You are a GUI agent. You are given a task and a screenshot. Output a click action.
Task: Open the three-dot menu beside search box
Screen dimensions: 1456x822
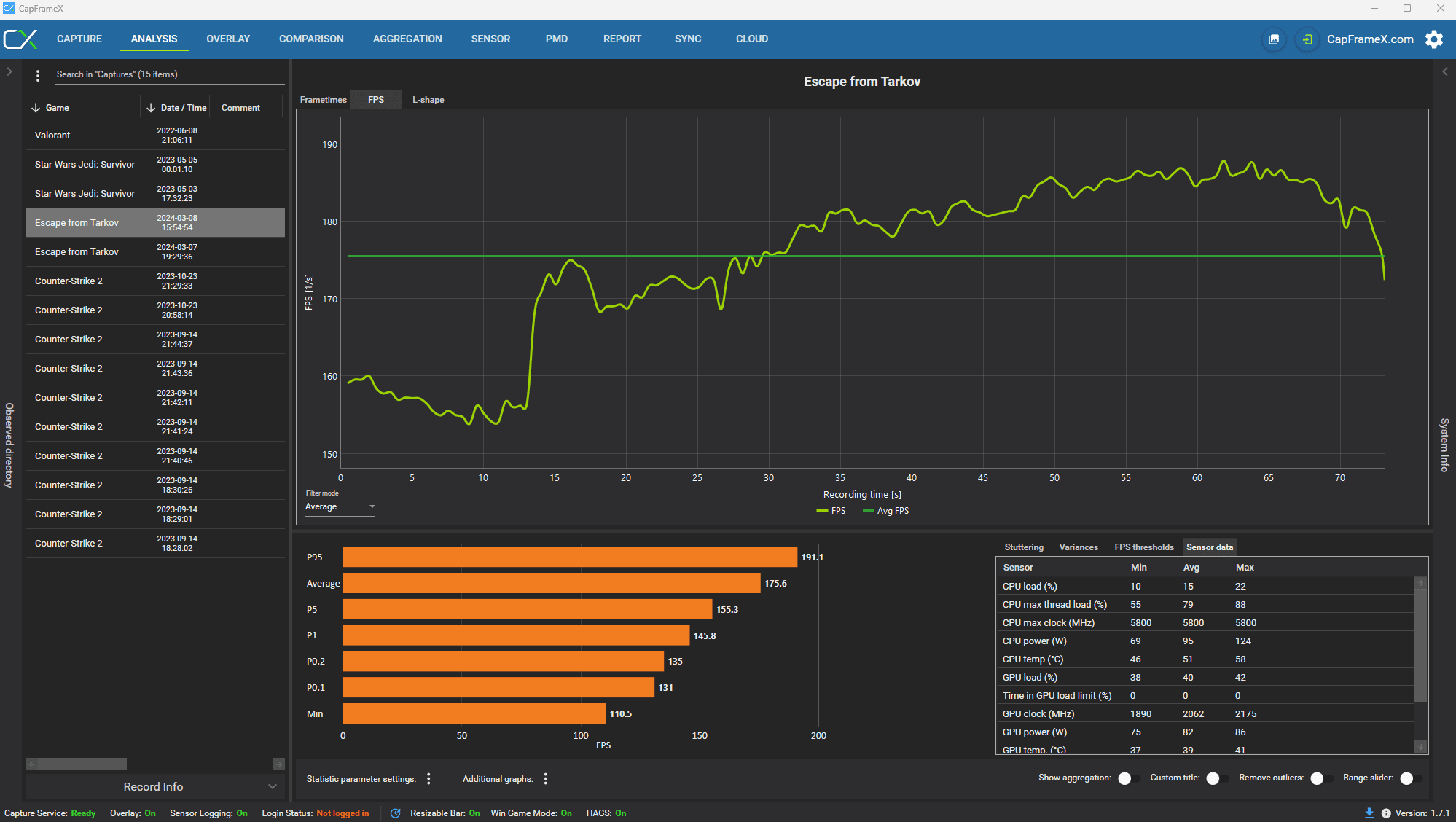click(x=38, y=75)
